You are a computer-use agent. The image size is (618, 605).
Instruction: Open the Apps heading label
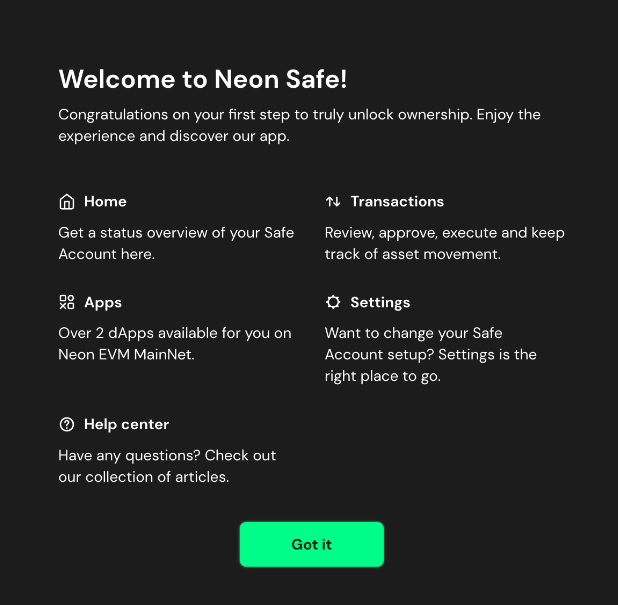(x=103, y=303)
